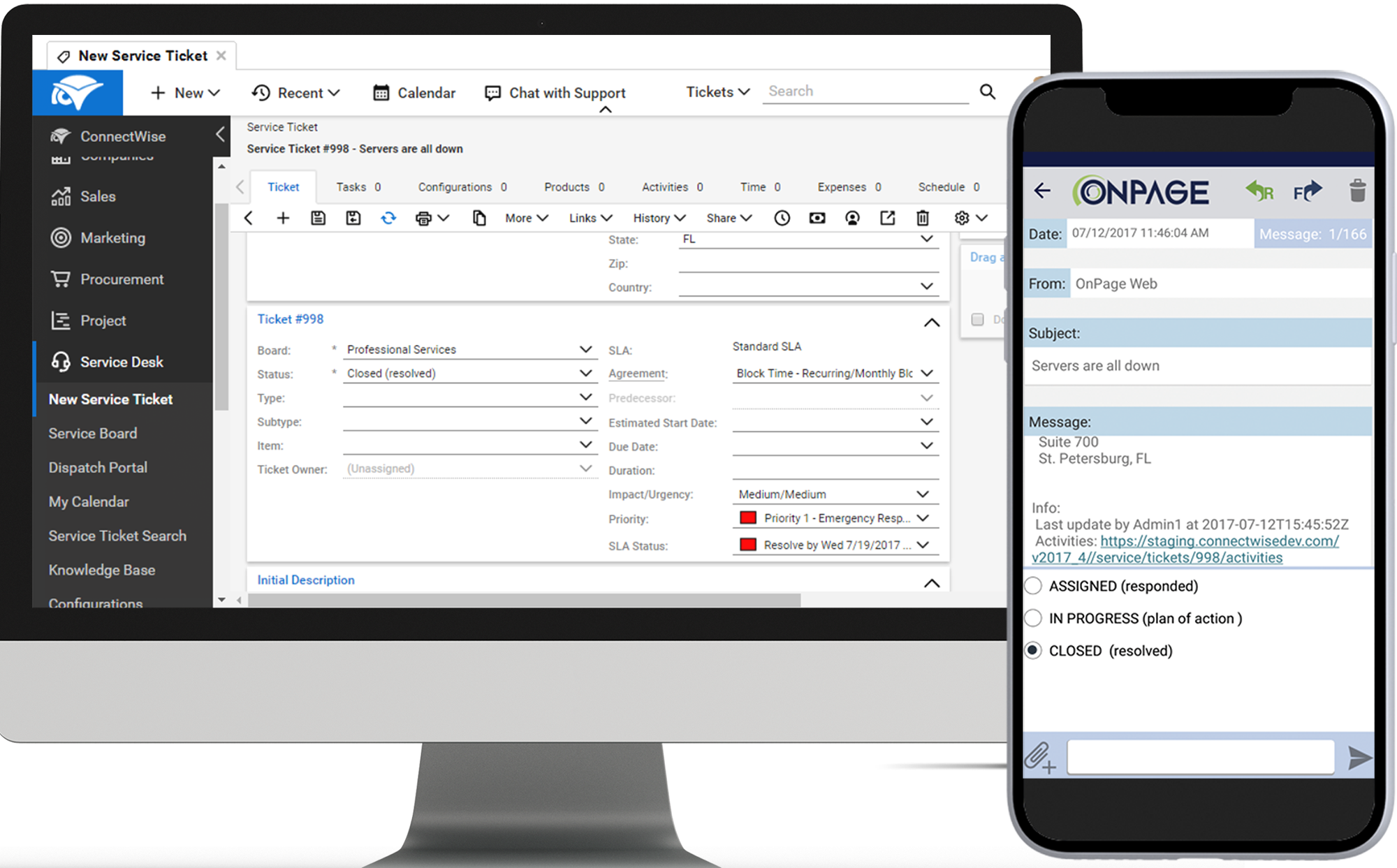Open the History menu

pyautogui.click(x=659, y=218)
